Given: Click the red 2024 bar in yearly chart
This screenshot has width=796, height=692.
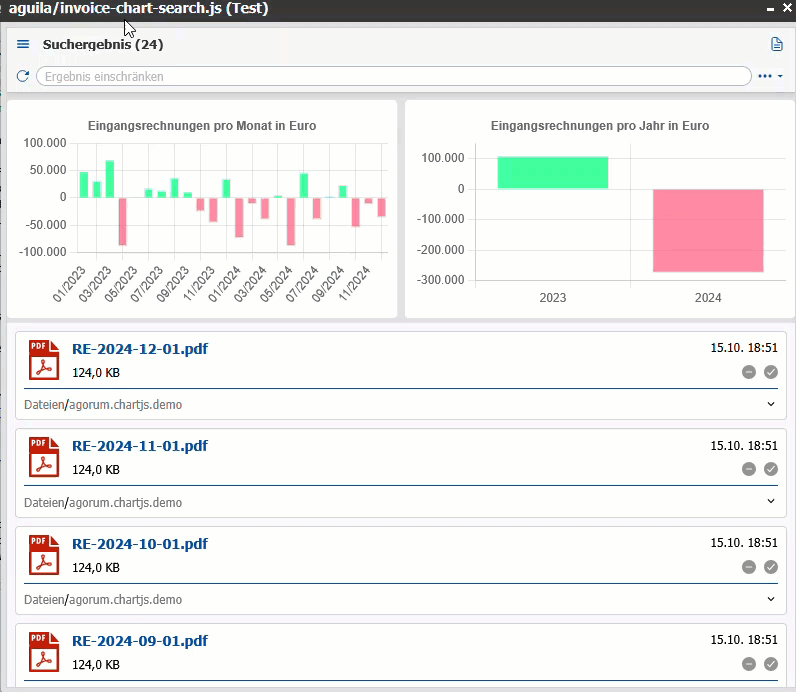Looking at the screenshot, I should click(x=708, y=230).
